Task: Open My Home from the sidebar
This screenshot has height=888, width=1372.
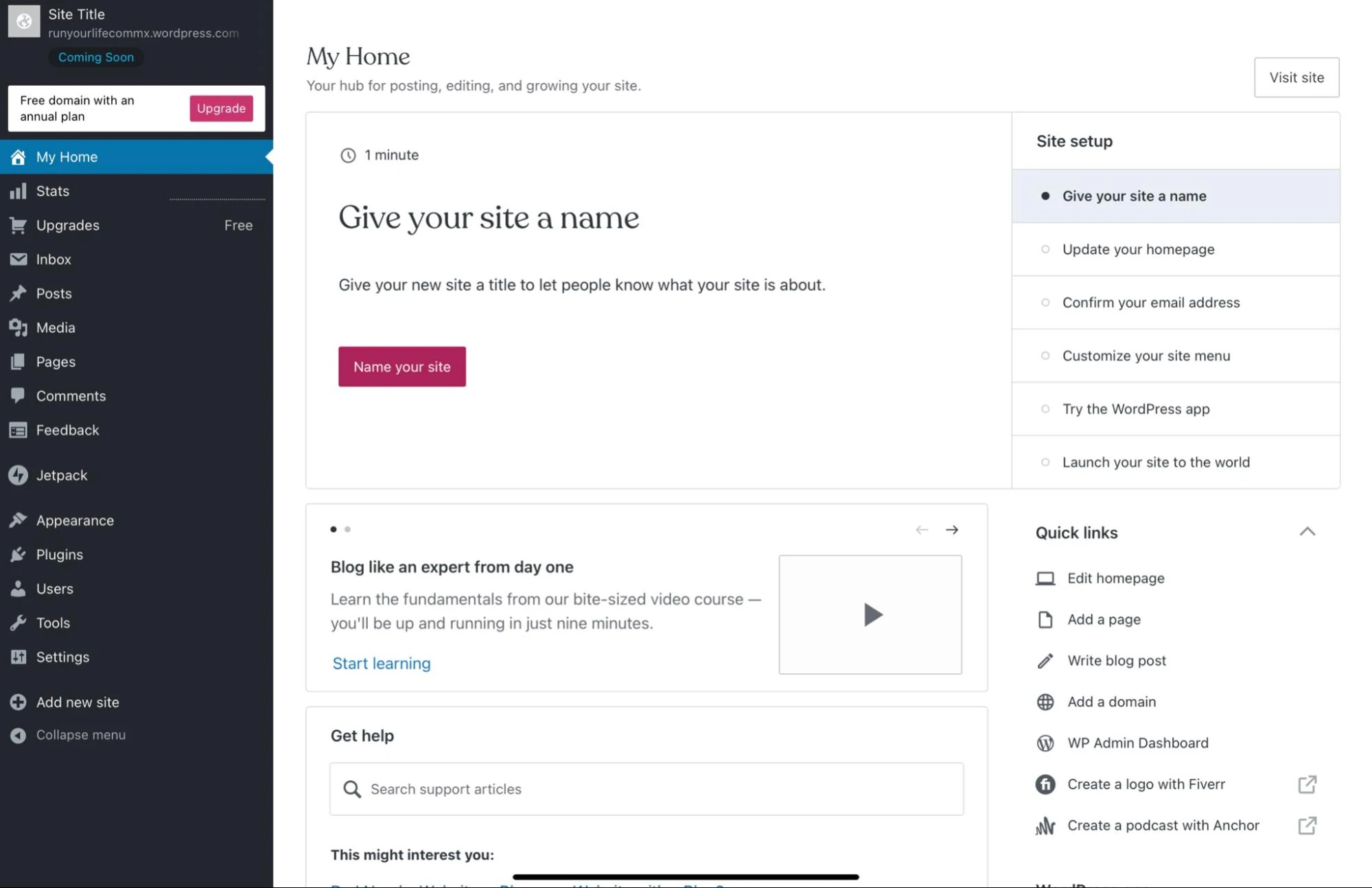Action: click(67, 156)
